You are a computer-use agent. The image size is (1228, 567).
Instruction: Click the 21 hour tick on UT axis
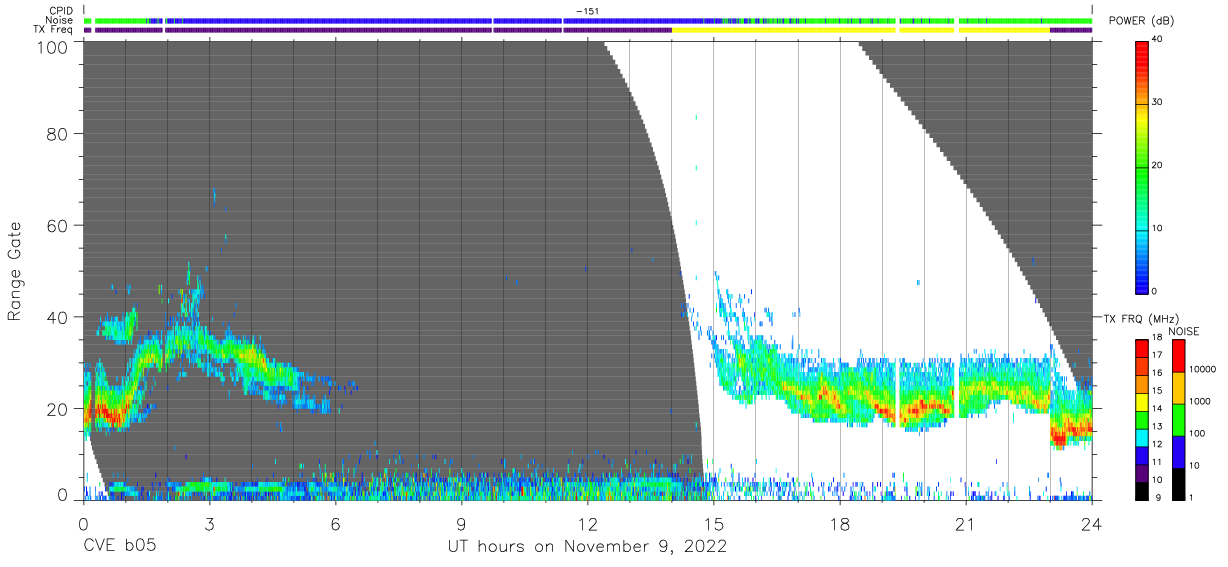click(x=965, y=523)
